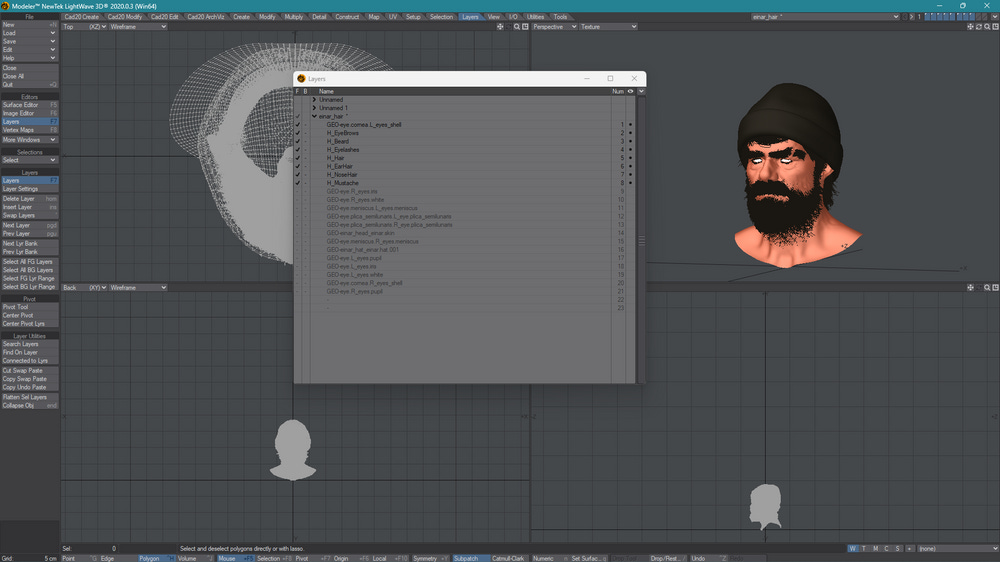Select the W weight map mode button
Viewport: 1000px width, 562px height.
(853, 549)
